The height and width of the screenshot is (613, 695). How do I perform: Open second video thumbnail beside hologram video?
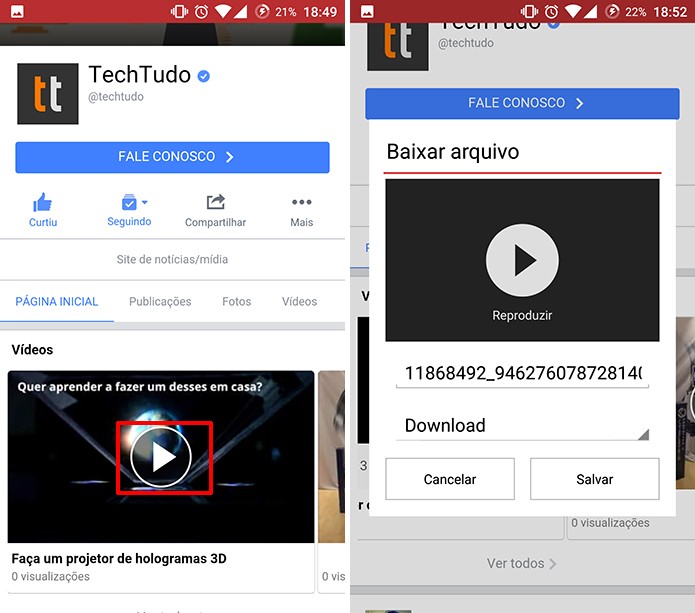332,457
